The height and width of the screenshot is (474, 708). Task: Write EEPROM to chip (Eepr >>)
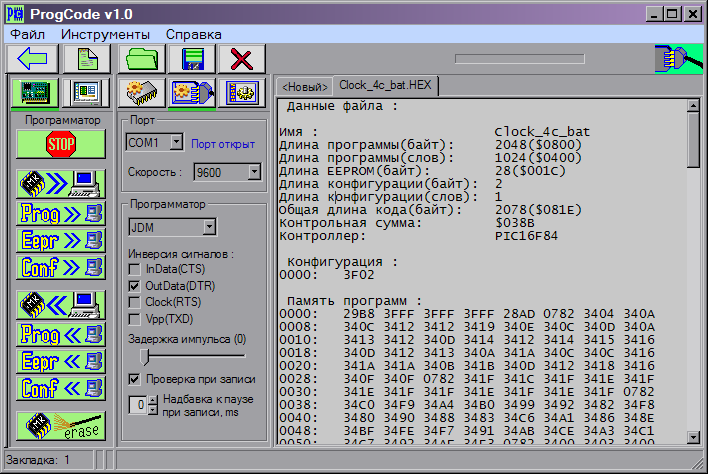coord(61,241)
